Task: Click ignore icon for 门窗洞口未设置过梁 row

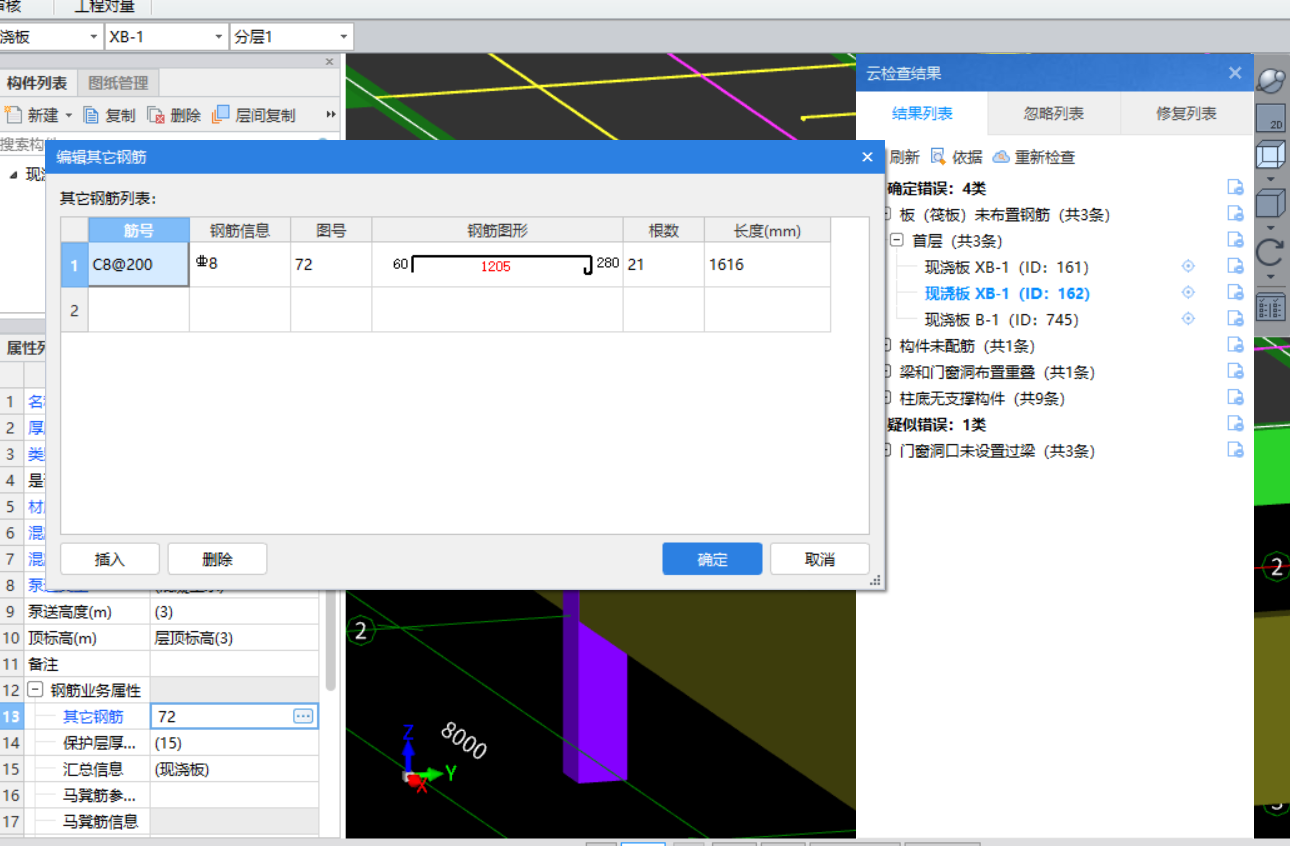Action: tap(1236, 450)
